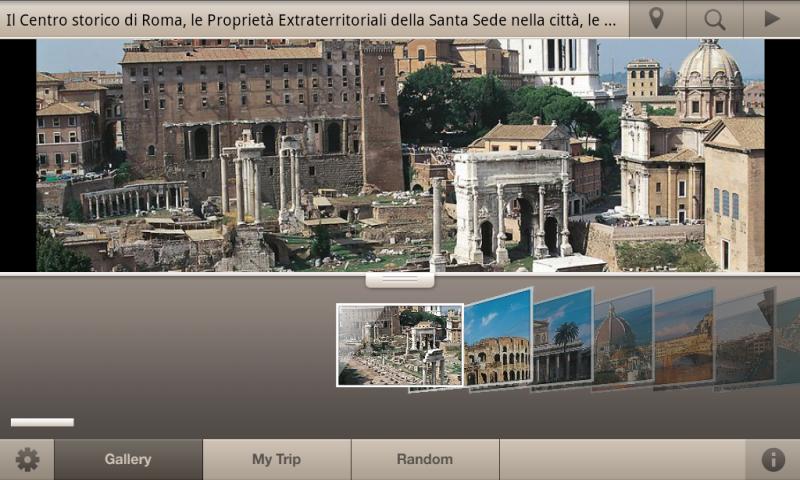Choose the palm tree building thumbnail

(563, 340)
